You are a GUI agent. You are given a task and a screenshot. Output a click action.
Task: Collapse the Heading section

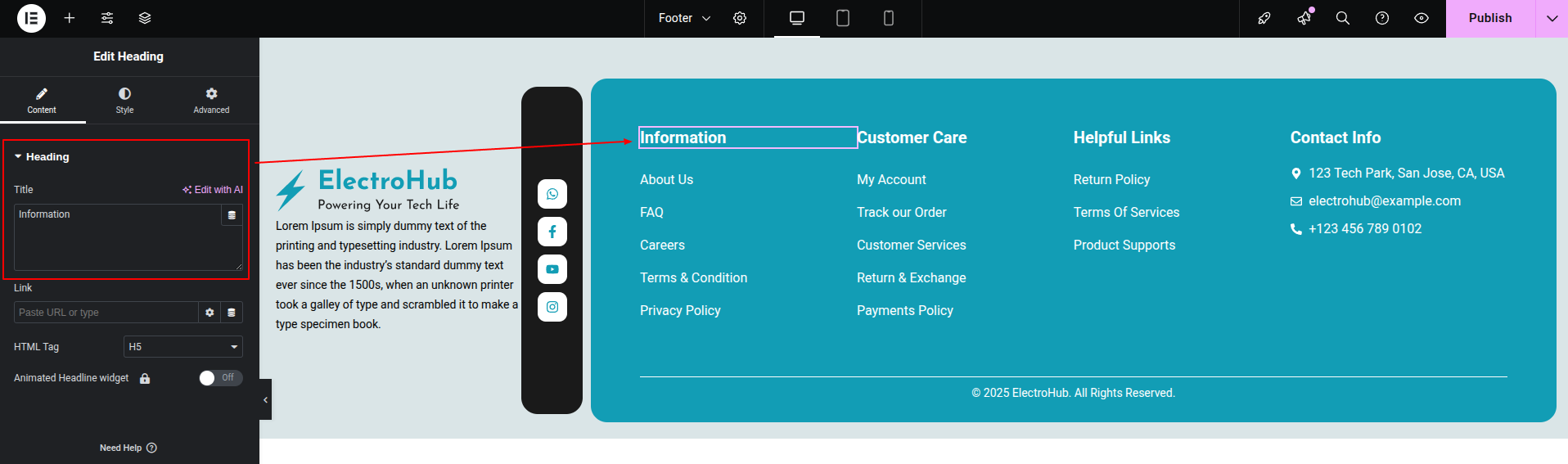[x=19, y=156]
